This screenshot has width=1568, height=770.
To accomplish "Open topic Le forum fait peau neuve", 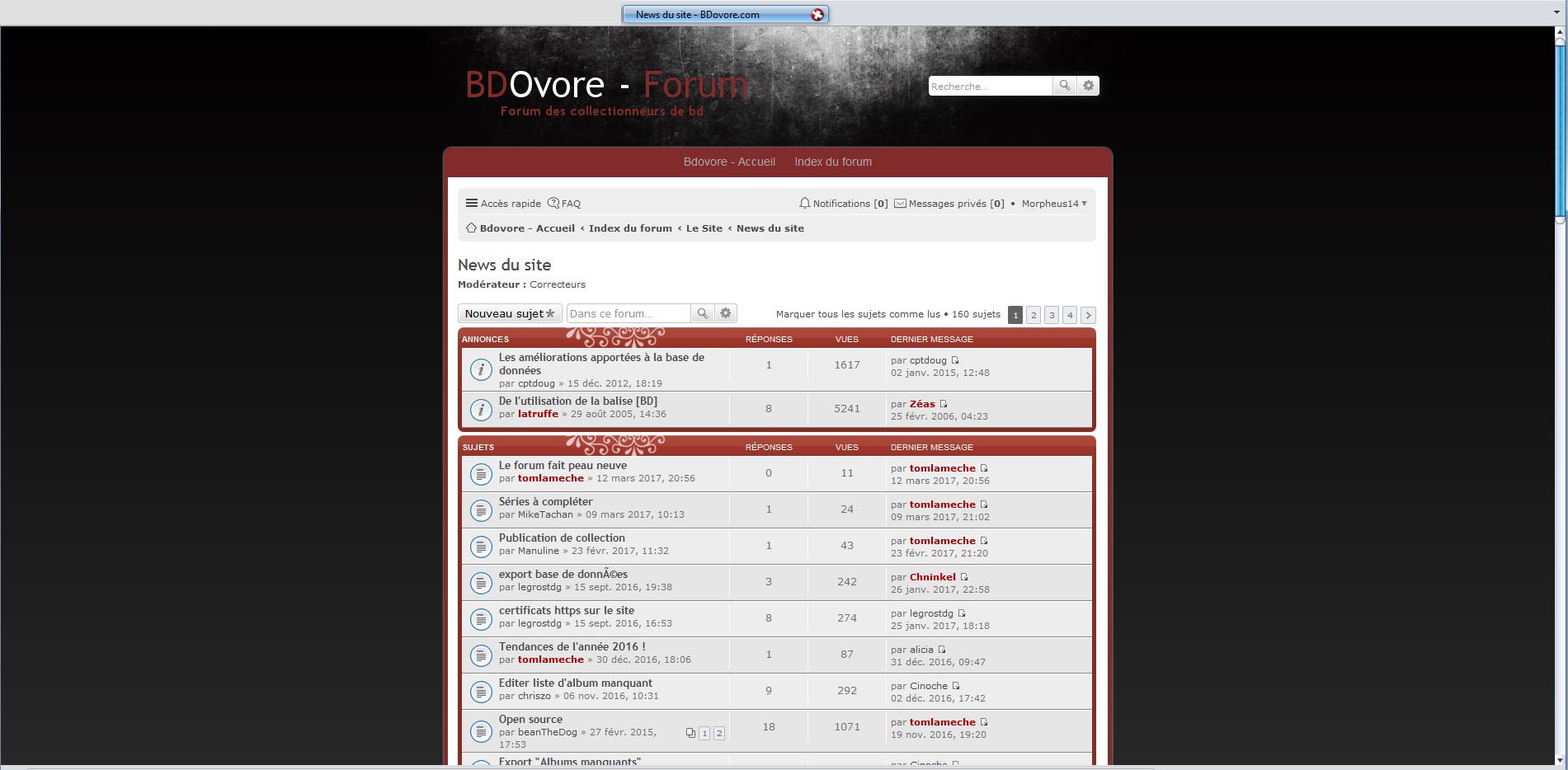I will point(563,465).
